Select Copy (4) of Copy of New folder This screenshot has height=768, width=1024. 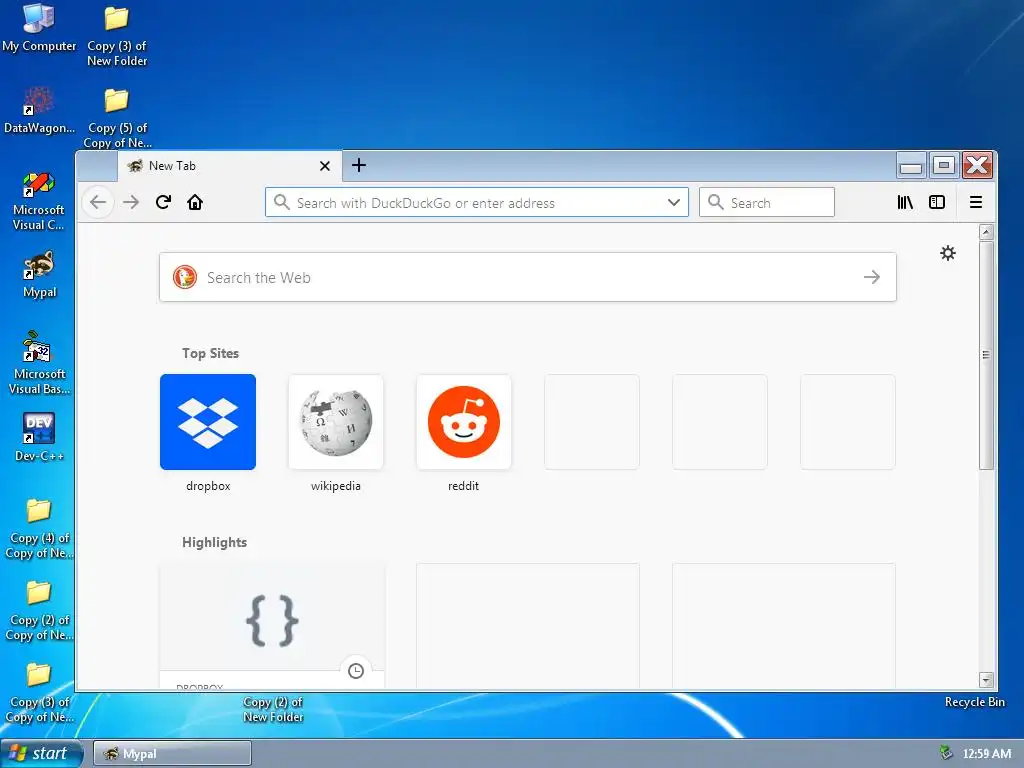point(39,528)
